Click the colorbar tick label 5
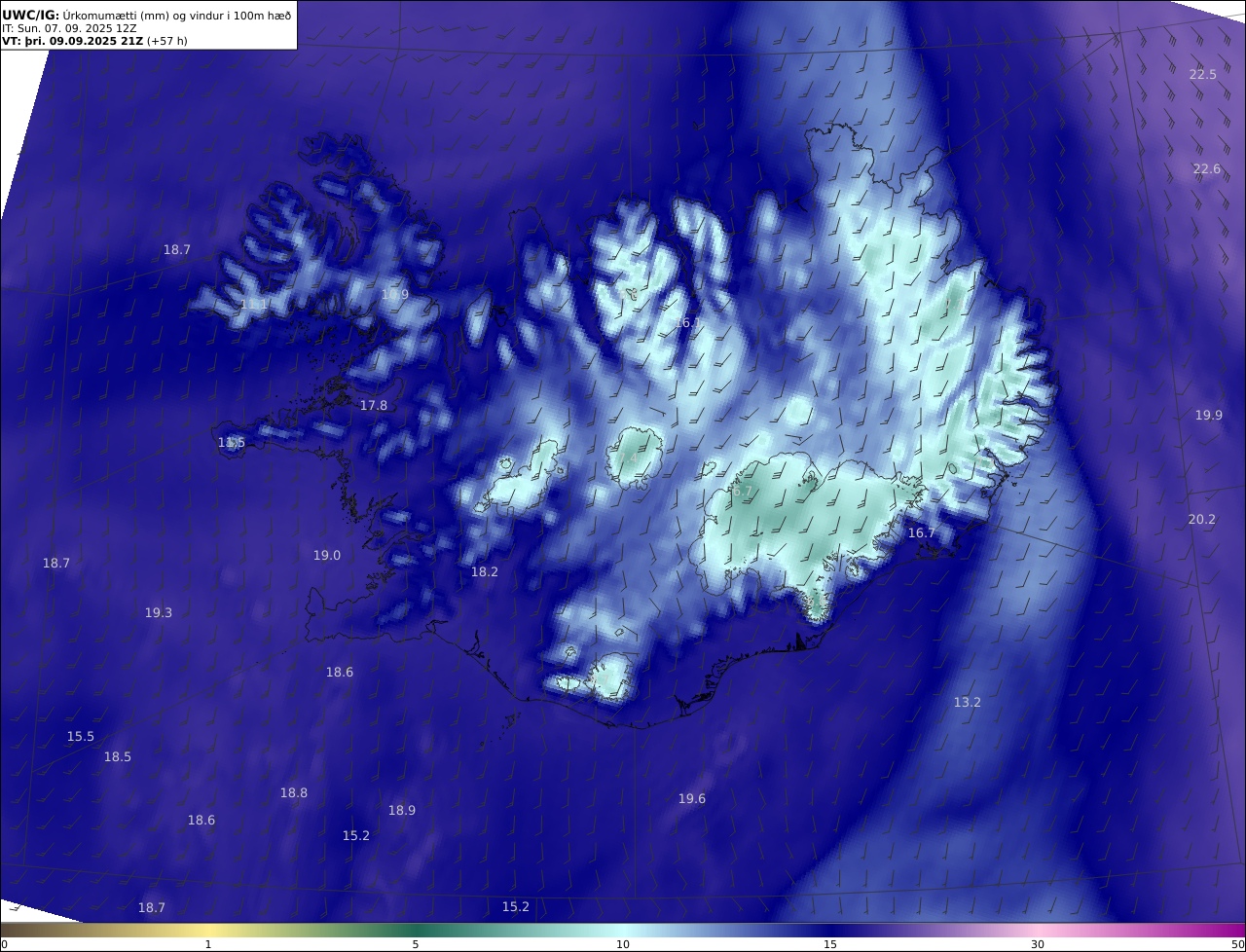 [416, 944]
